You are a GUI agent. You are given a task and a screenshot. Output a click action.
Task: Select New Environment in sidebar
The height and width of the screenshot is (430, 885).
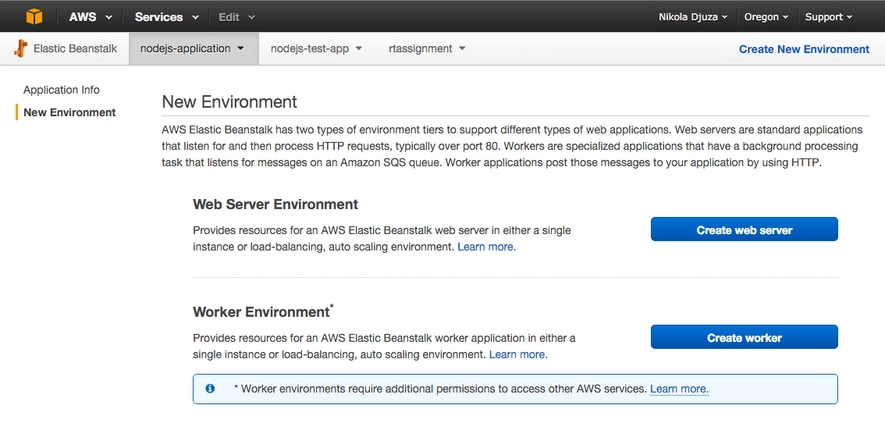(x=69, y=112)
